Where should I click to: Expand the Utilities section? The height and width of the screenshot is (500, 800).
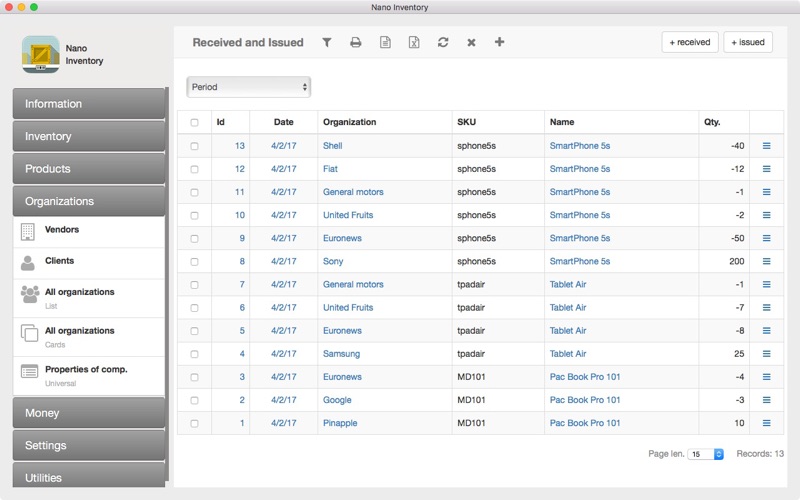[89, 475]
